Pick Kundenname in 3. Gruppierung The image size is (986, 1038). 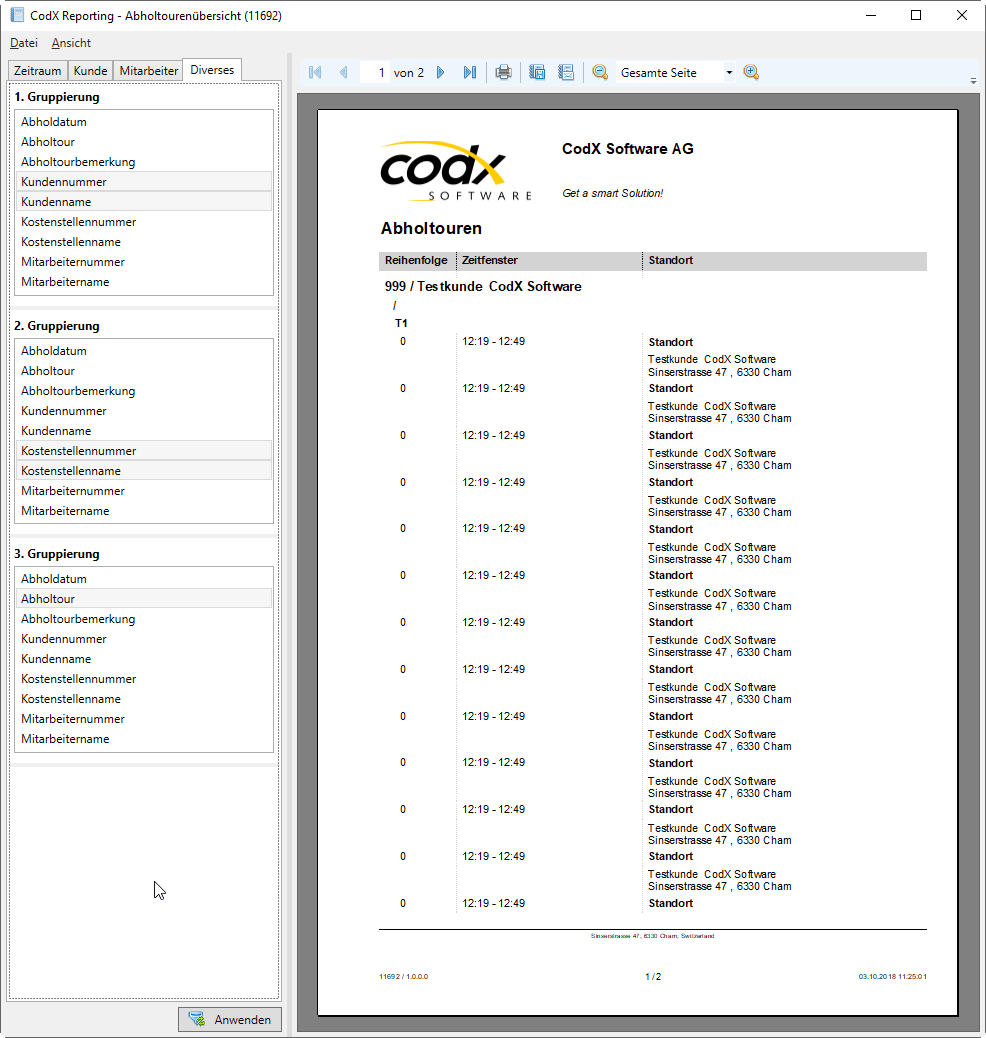[144, 659]
